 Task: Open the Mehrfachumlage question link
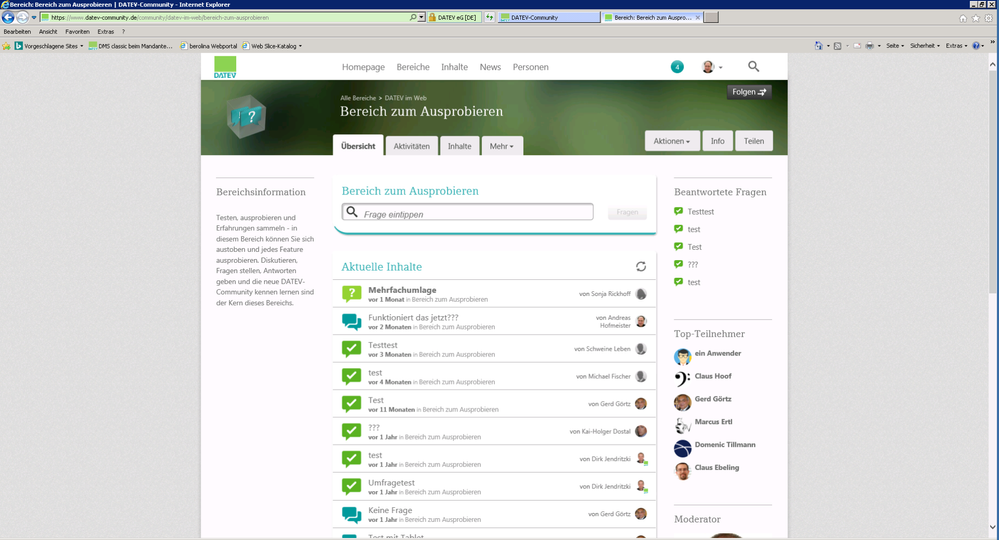[x=402, y=290]
